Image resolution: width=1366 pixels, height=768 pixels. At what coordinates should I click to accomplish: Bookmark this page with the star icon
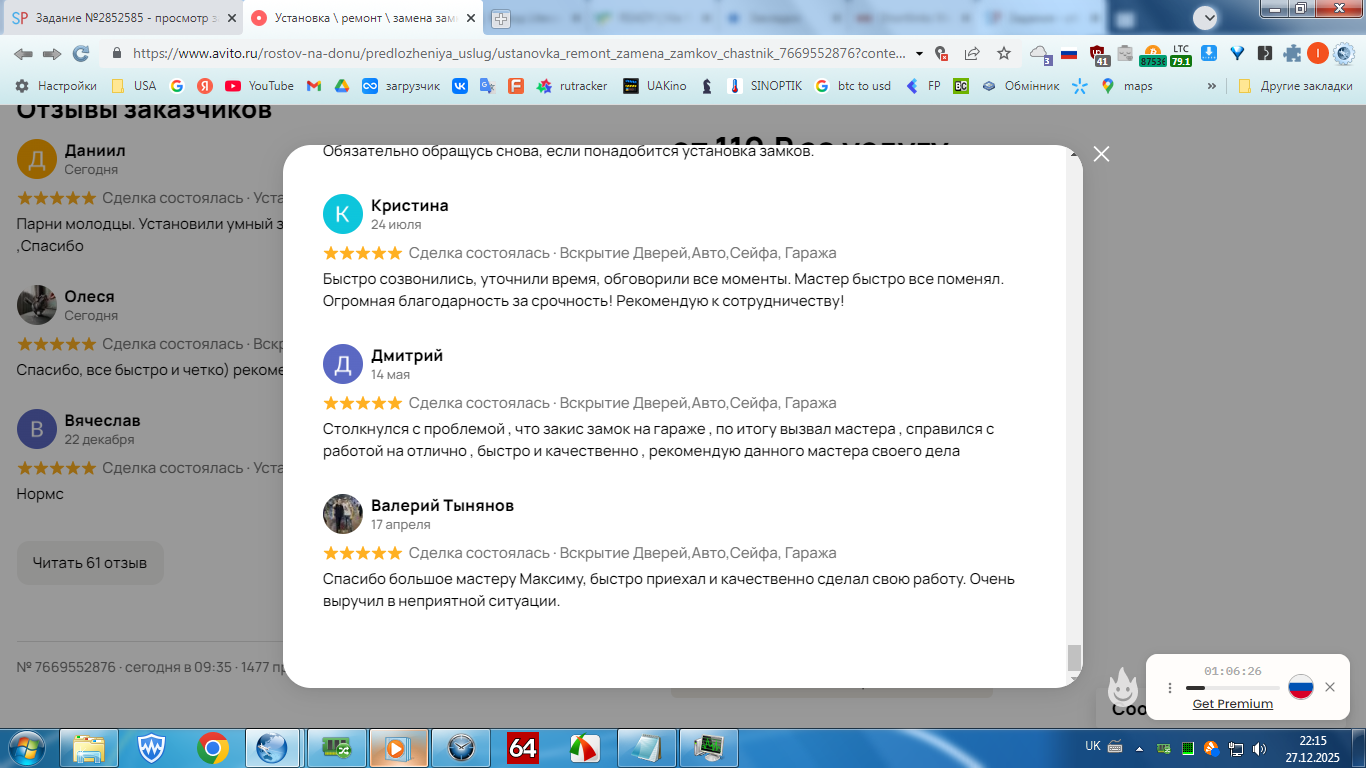tap(1004, 53)
